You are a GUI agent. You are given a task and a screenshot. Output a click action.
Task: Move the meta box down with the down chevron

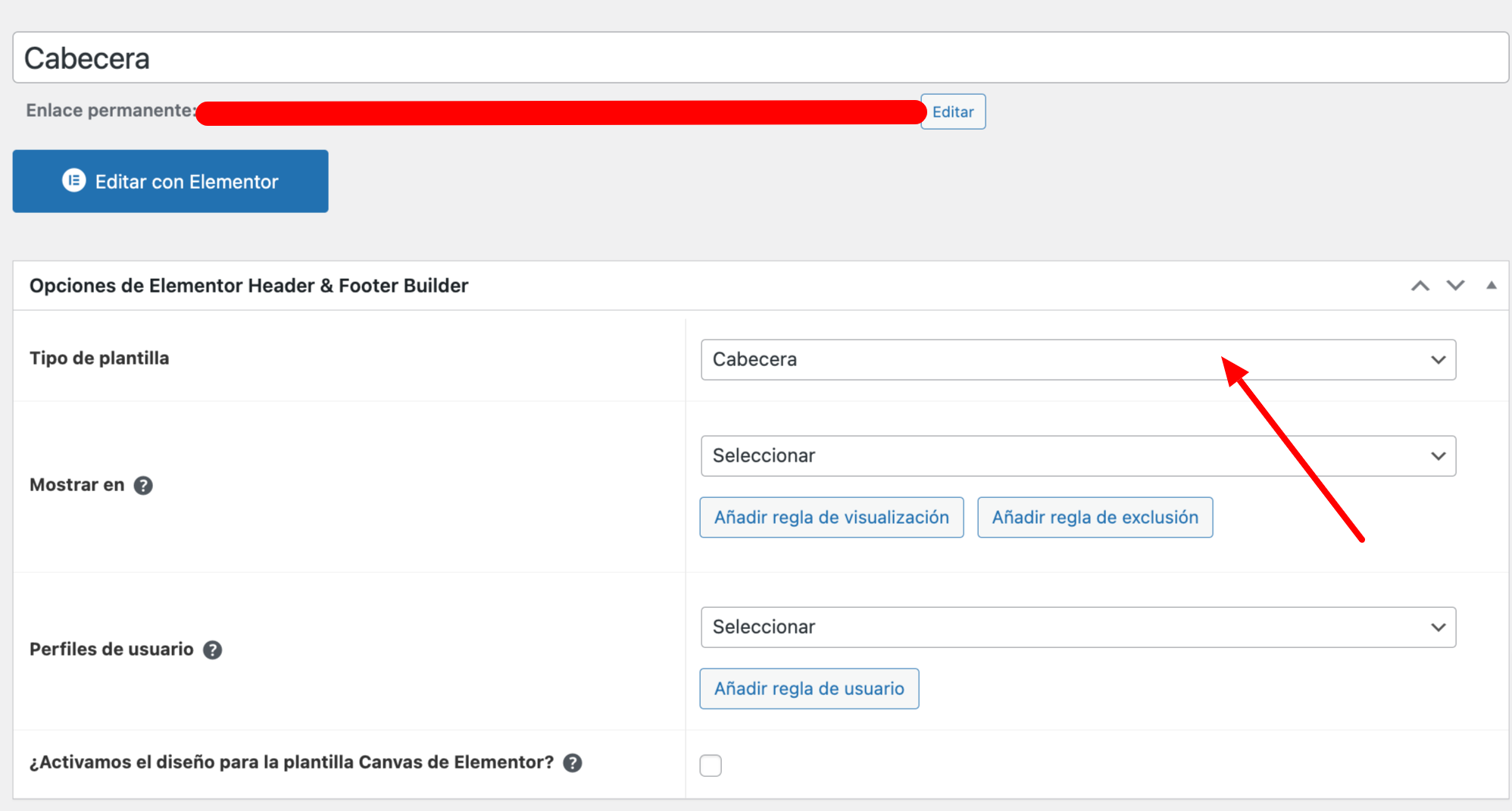pyautogui.click(x=1455, y=286)
